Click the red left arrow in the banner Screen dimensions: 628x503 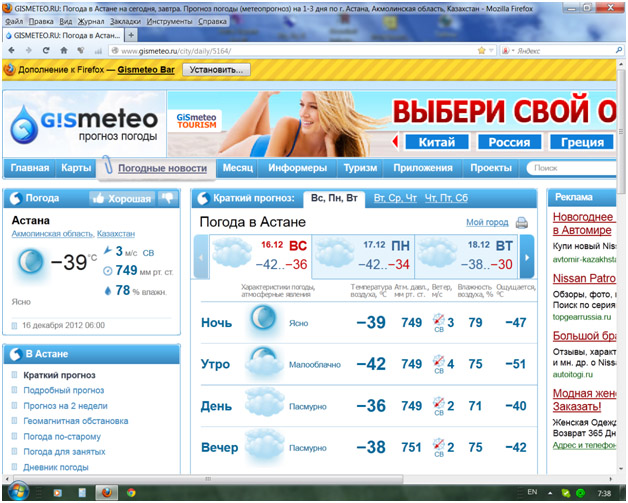(x=395, y=142)
